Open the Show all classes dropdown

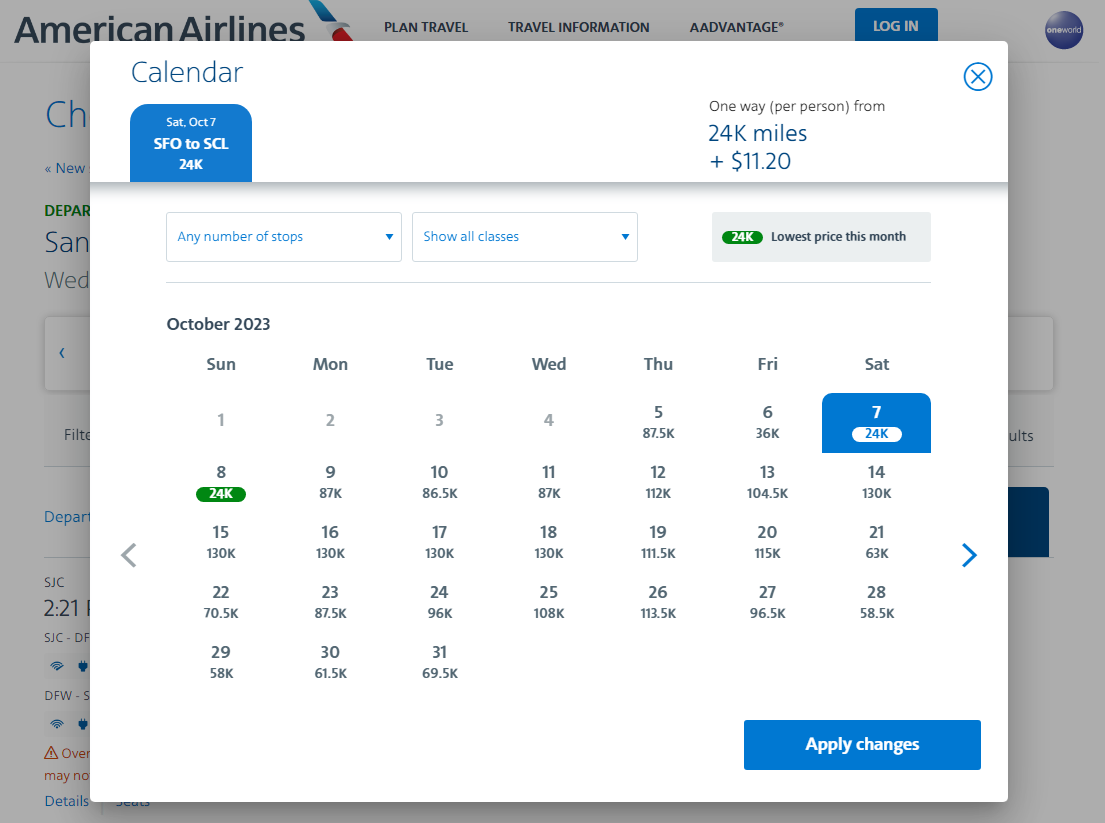pyautogui.click(x=524, y=237)
